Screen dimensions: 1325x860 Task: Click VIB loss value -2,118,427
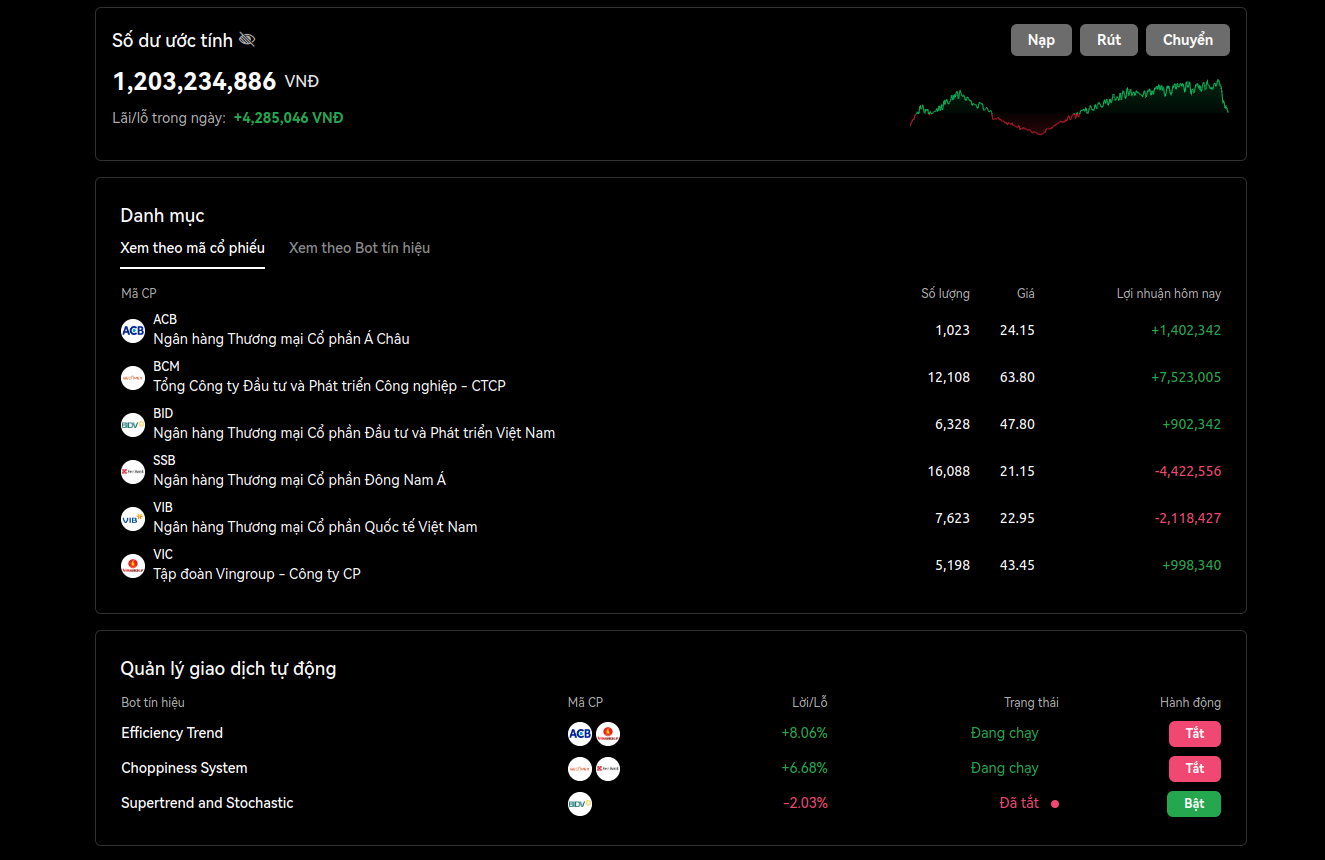1188,518
